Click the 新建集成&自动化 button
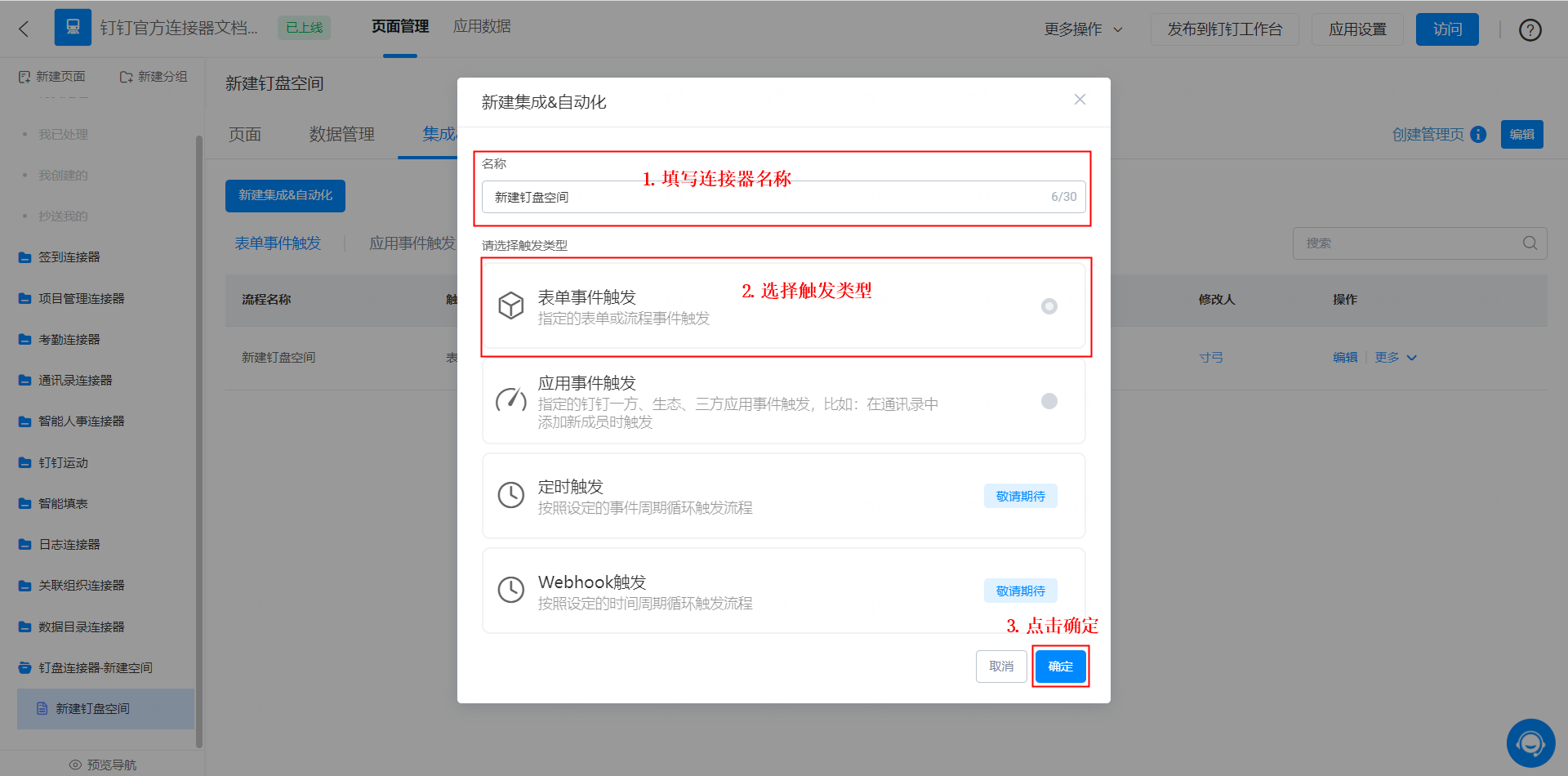The width and height of the screenshot is (1568, 776). (x=285, y=196)
